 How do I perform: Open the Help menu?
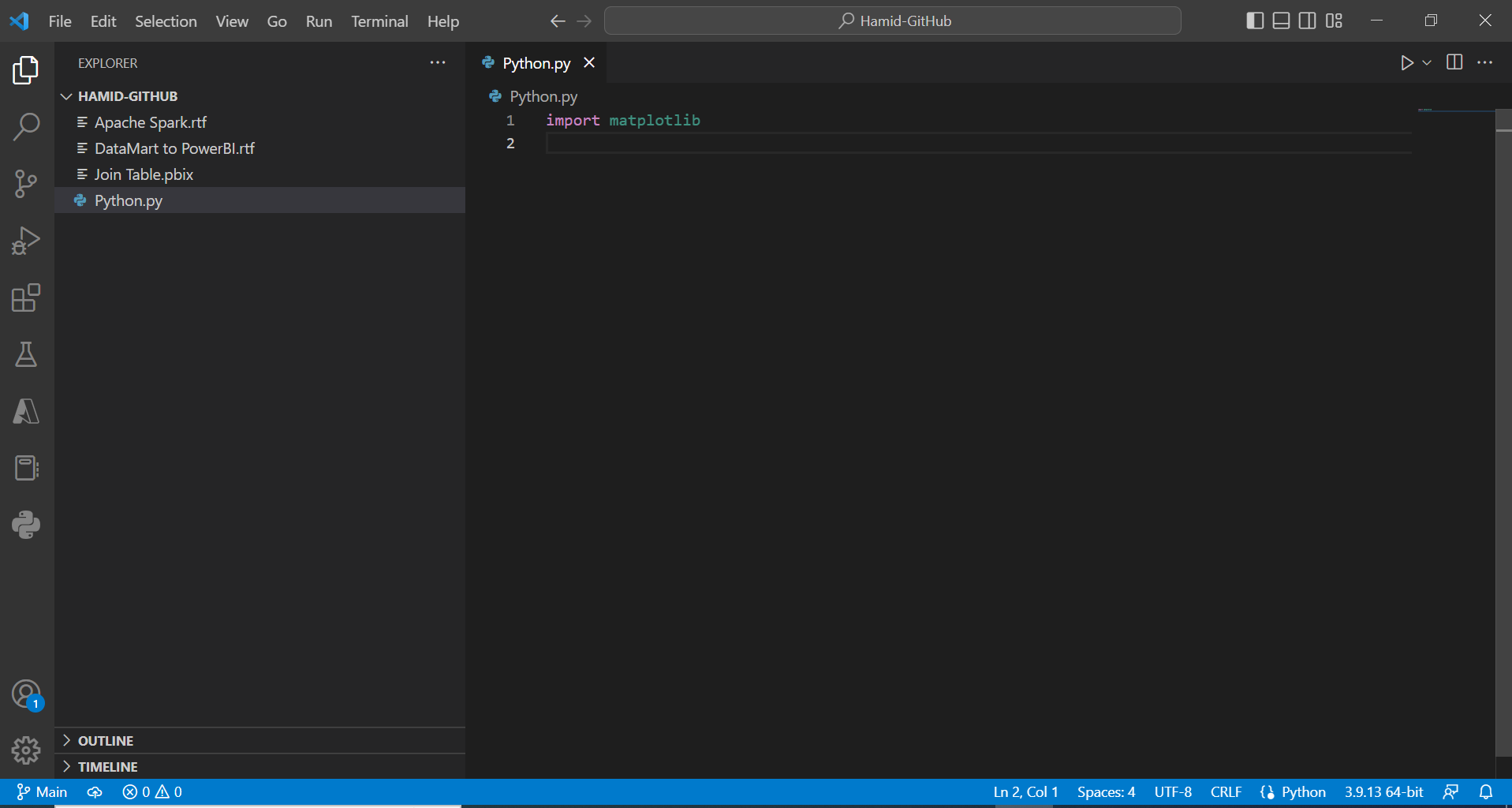(x=443, y=21)
